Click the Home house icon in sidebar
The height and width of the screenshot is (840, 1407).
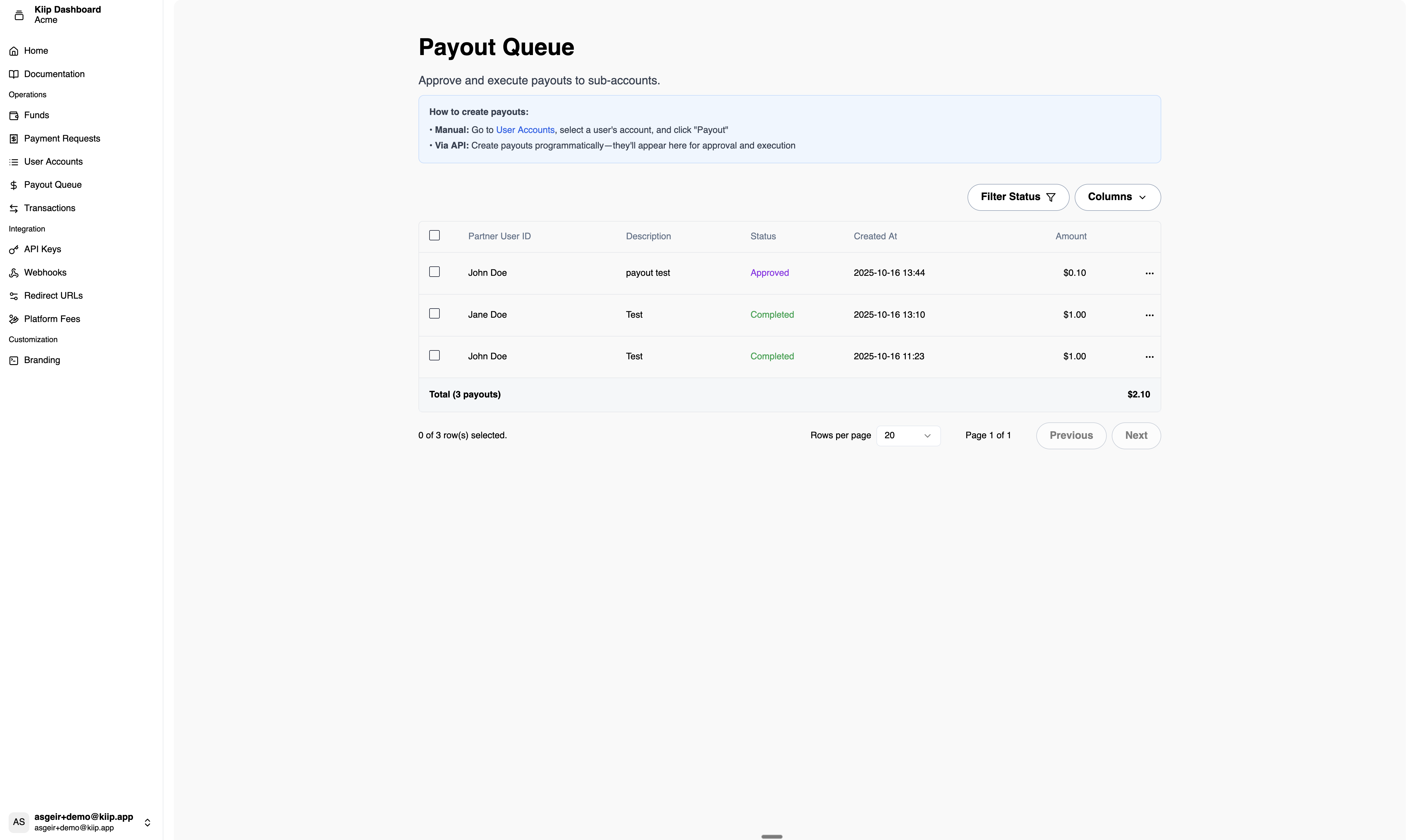click(14, 51)
